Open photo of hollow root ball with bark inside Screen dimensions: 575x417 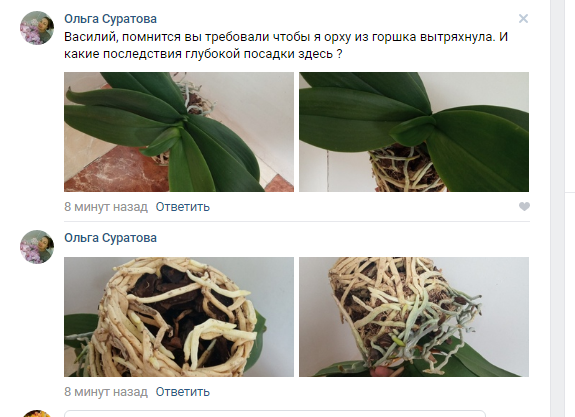(x=179, y=317)
